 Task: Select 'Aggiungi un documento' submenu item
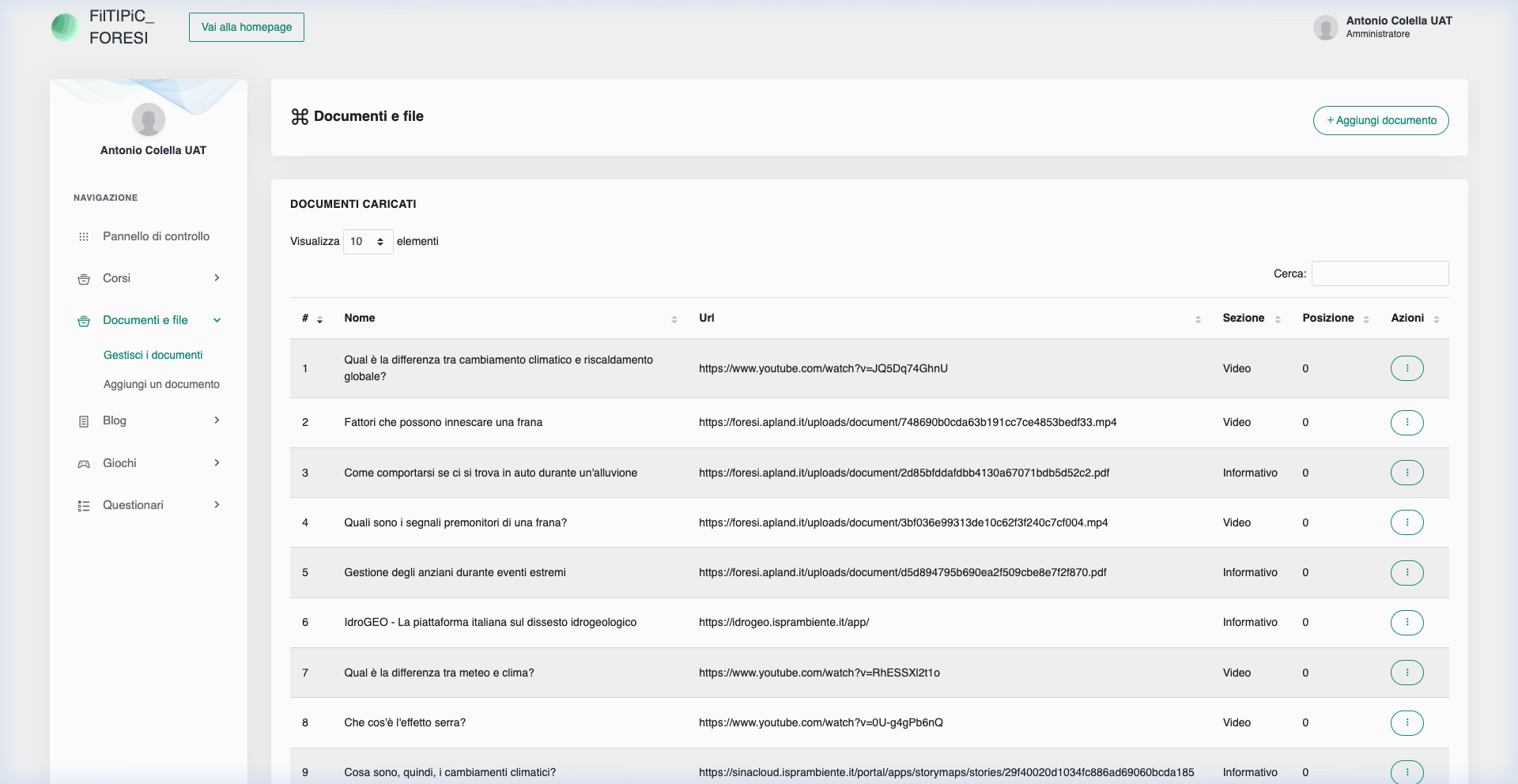point(161,384)
